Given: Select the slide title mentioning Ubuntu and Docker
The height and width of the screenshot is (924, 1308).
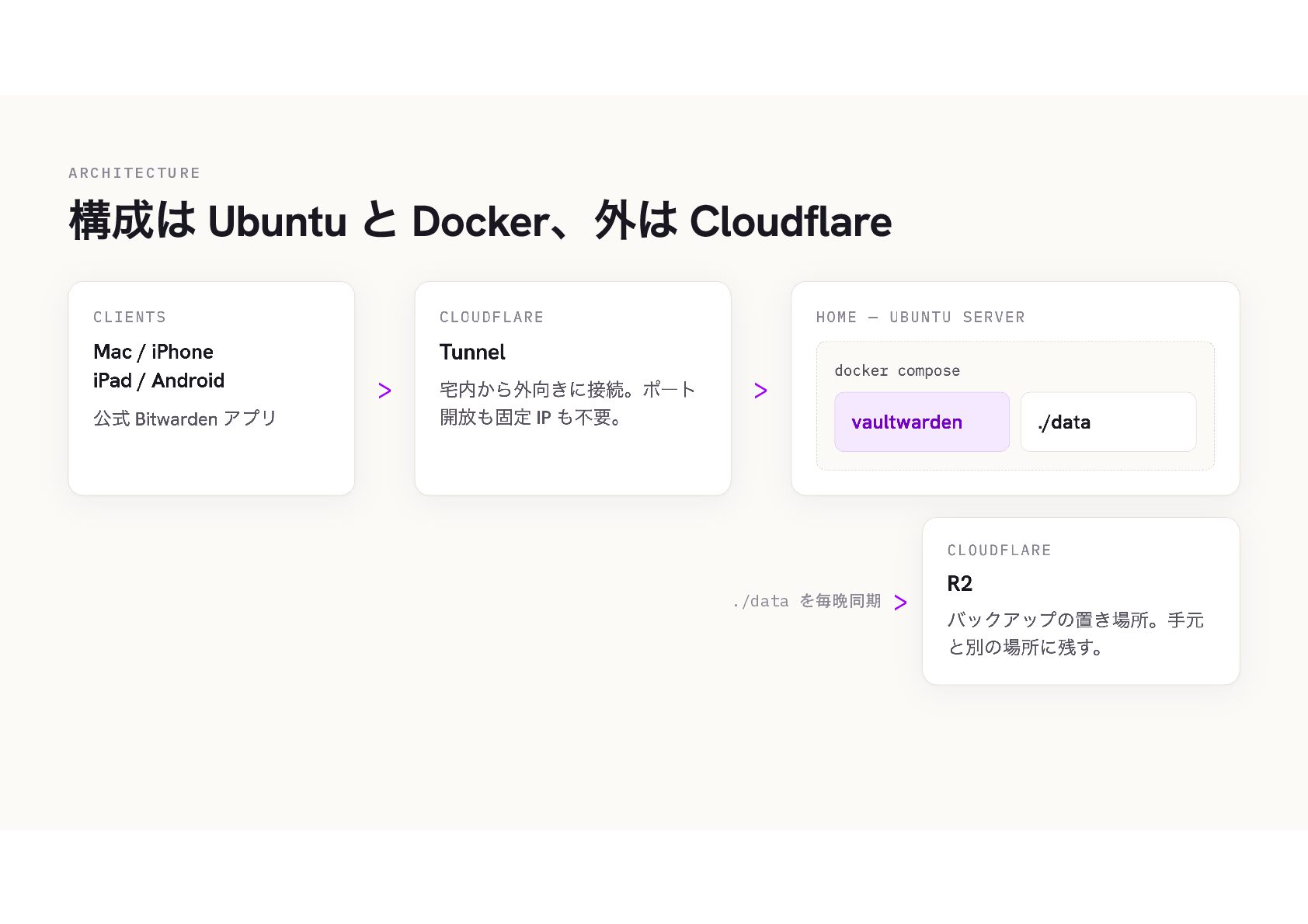Looking at the screenshot, I should point(480,221).
